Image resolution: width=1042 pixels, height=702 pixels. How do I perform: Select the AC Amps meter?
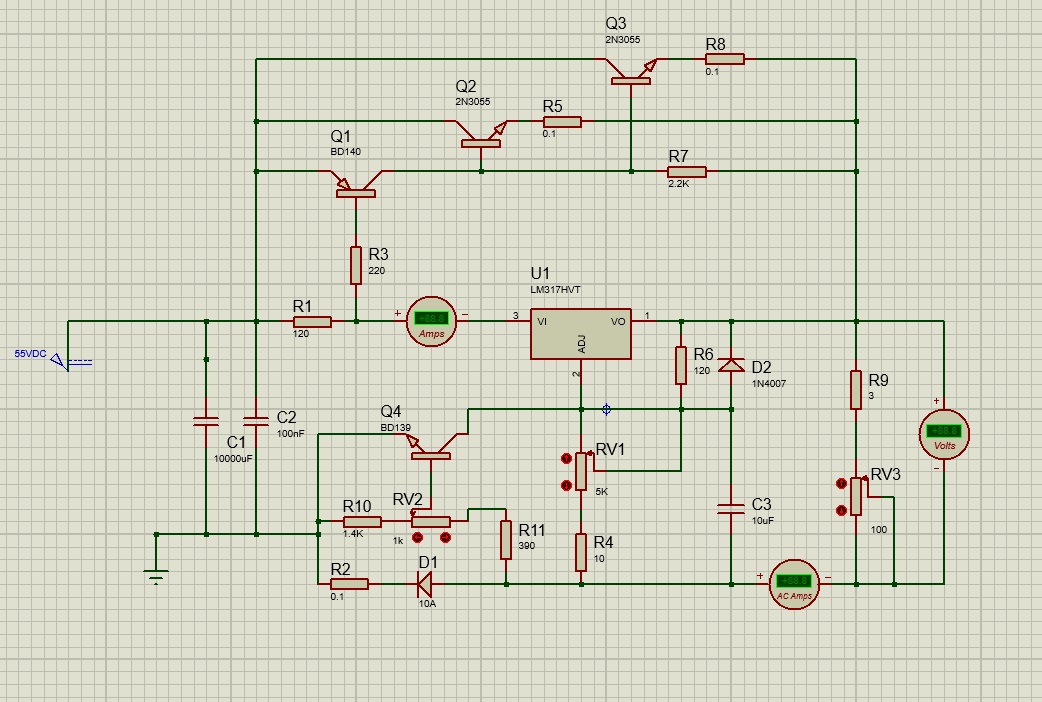click(x=794, y=583)
